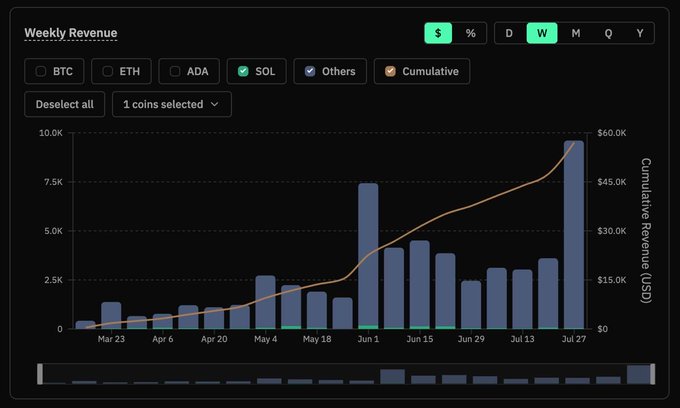Click the tall Jul 27 bar
Viewport: 680px width, 408px height.
574,235
